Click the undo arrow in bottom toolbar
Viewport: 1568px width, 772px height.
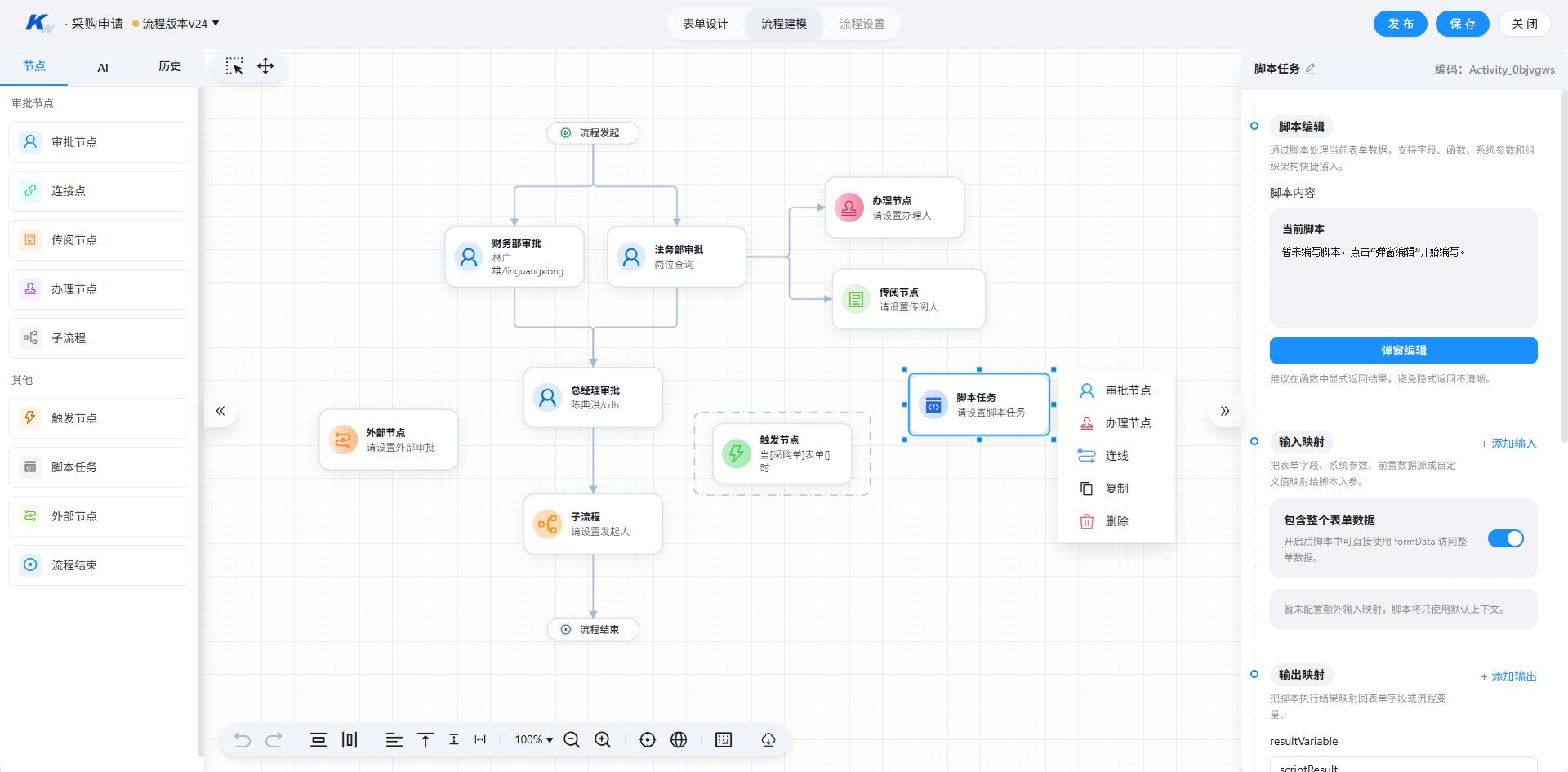pyautogui.click(x=243, y=740)
